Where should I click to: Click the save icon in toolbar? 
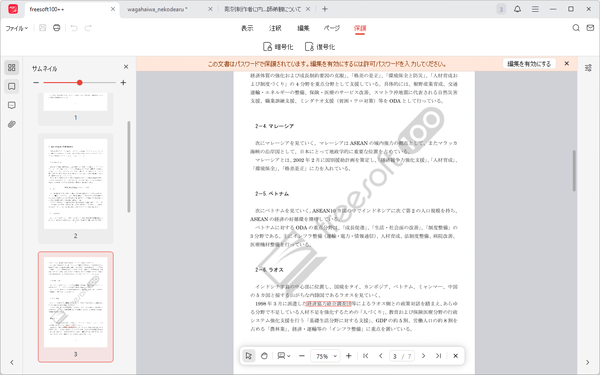tap(42, 28)
